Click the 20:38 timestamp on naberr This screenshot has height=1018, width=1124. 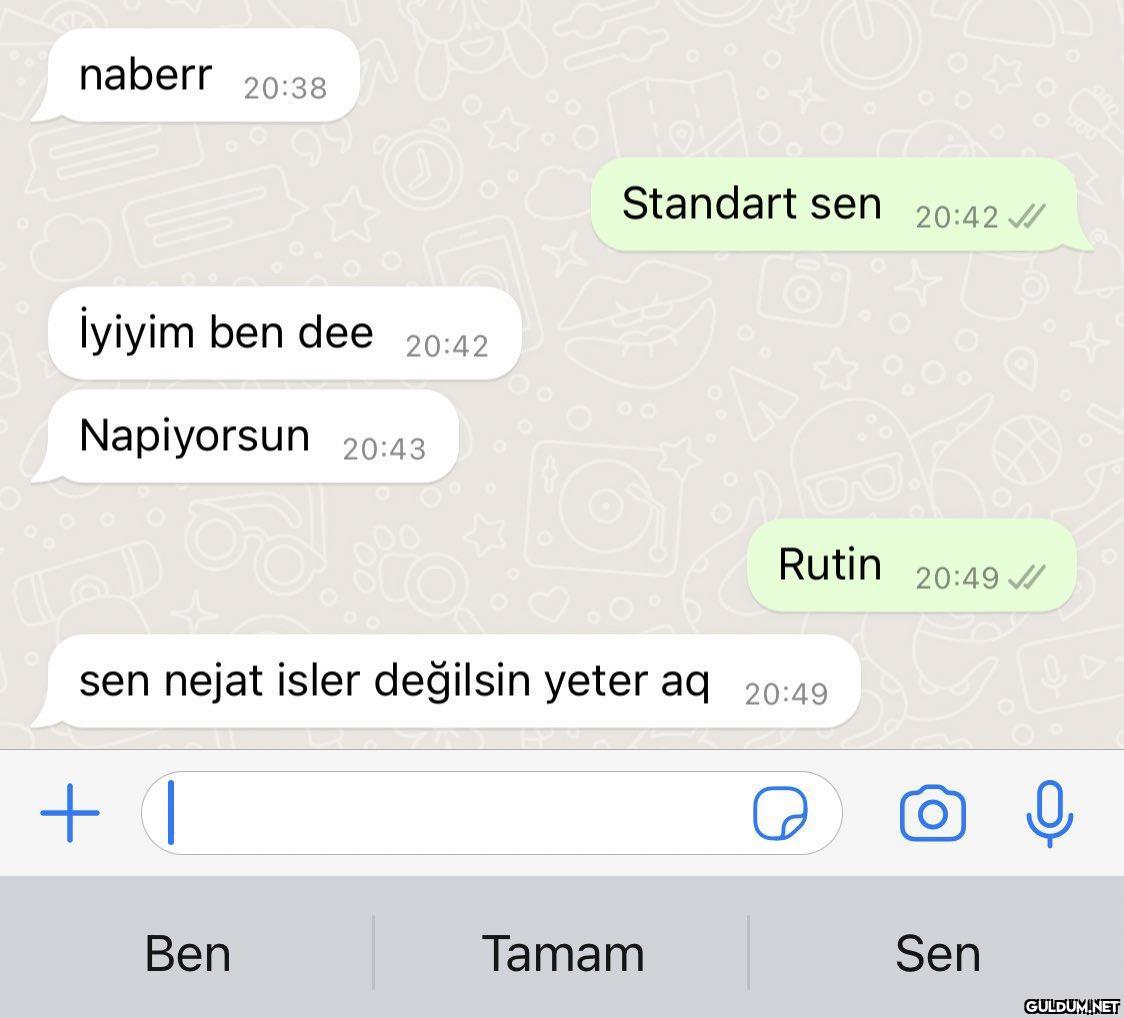[285, 88]
